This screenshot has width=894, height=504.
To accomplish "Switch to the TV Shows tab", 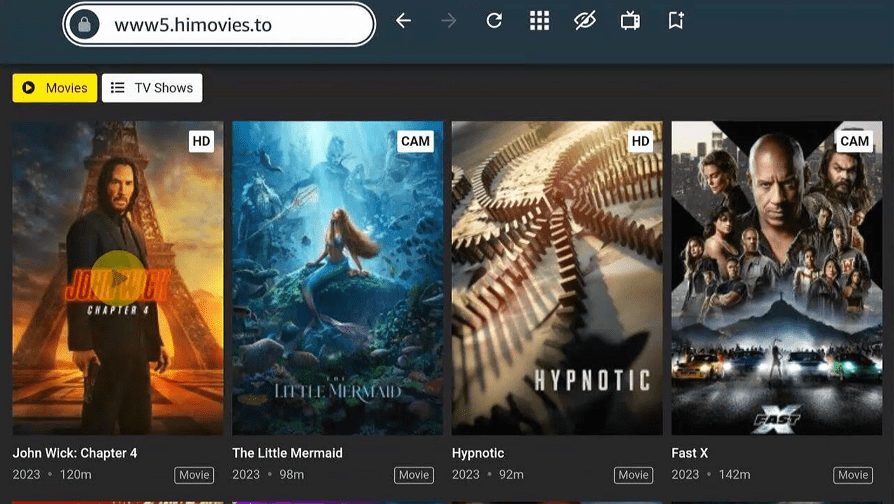I will point(152,88).
